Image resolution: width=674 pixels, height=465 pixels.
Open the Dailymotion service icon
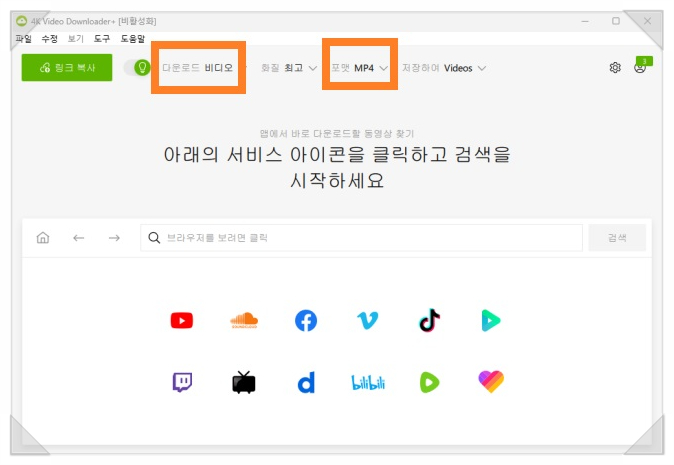(306, 382)
